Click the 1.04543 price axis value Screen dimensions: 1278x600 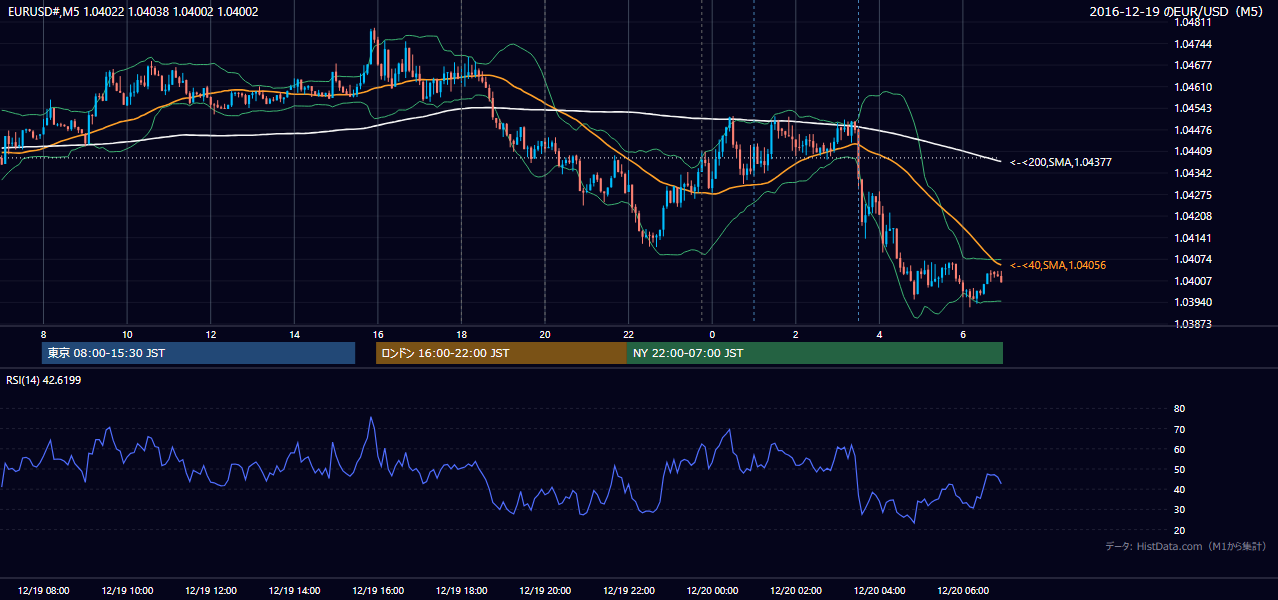tap(1194, 108)
